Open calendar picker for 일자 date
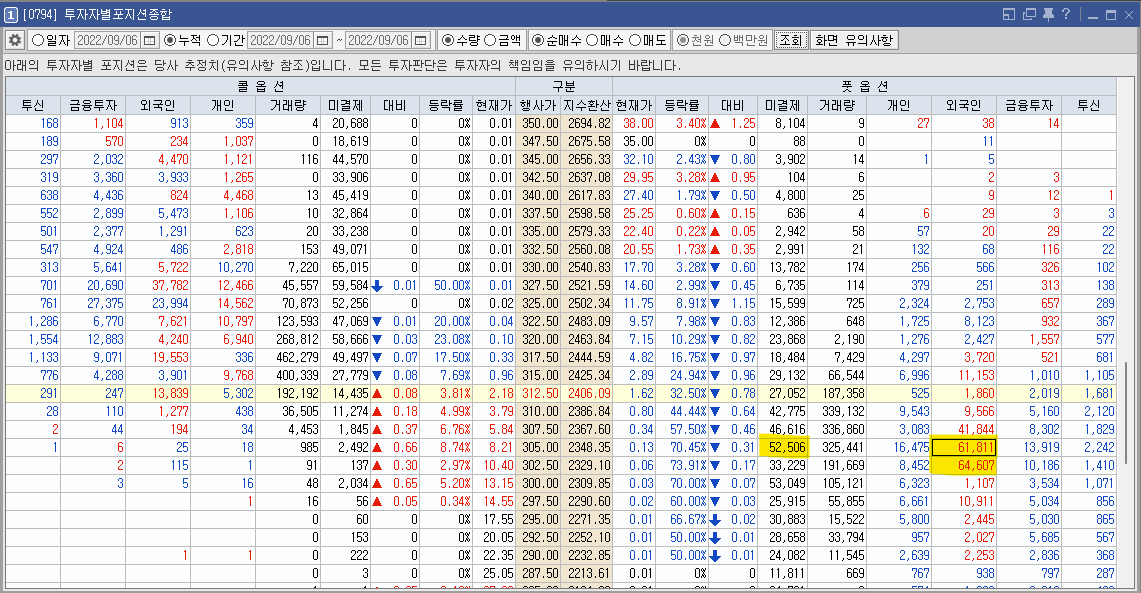 (150, 40)
